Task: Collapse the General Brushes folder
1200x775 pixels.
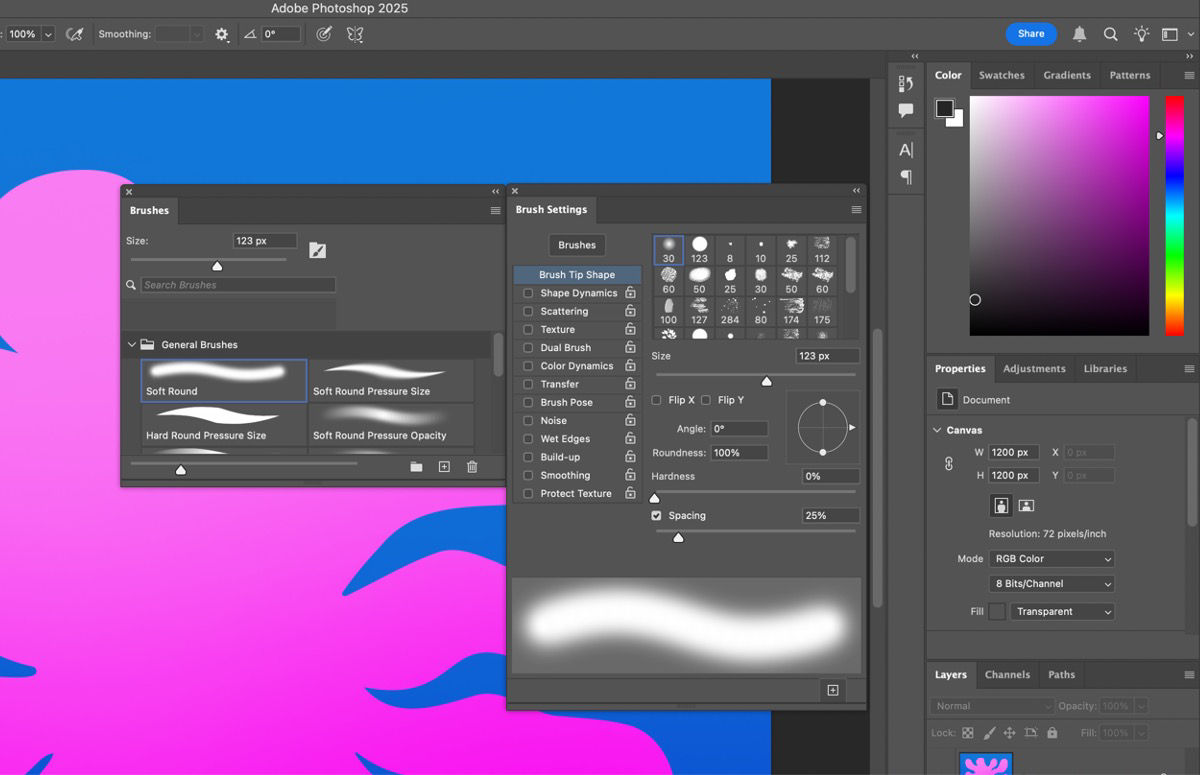Action: coord(131,345)
